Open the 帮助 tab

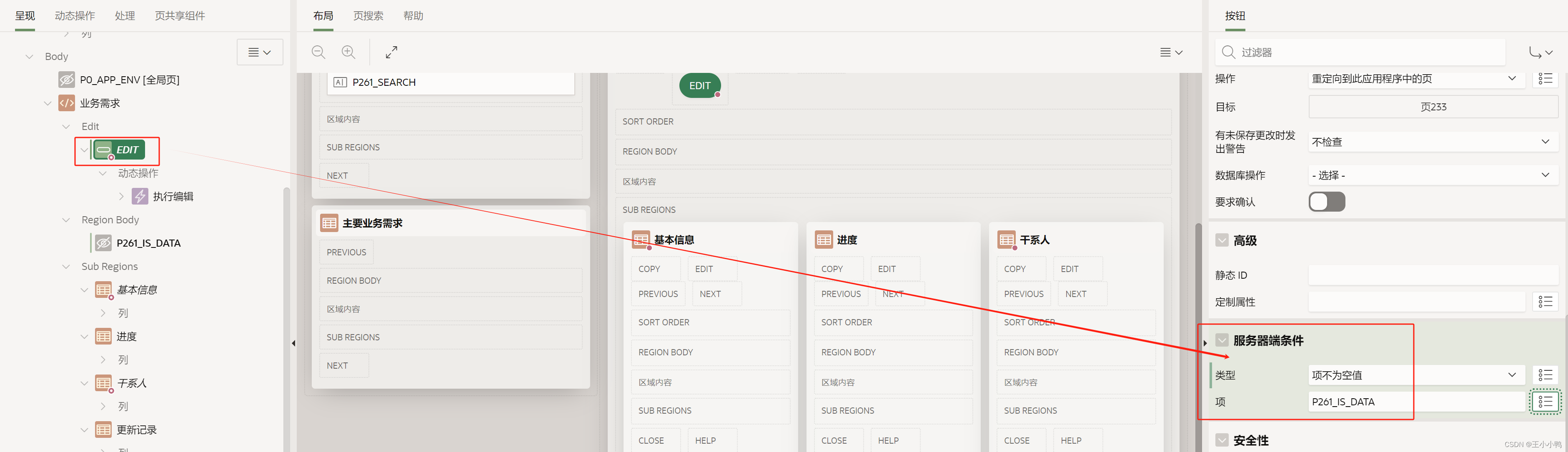[x=413, y=16]
